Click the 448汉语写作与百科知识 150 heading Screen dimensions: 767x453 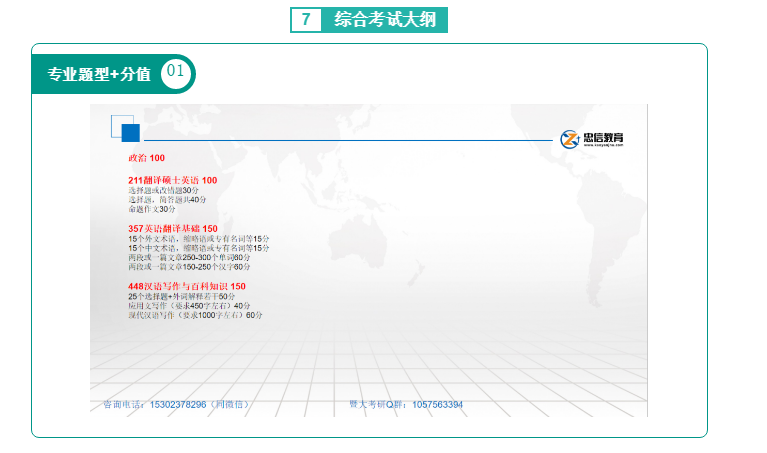pyautogui.click(x=186, y=286)
